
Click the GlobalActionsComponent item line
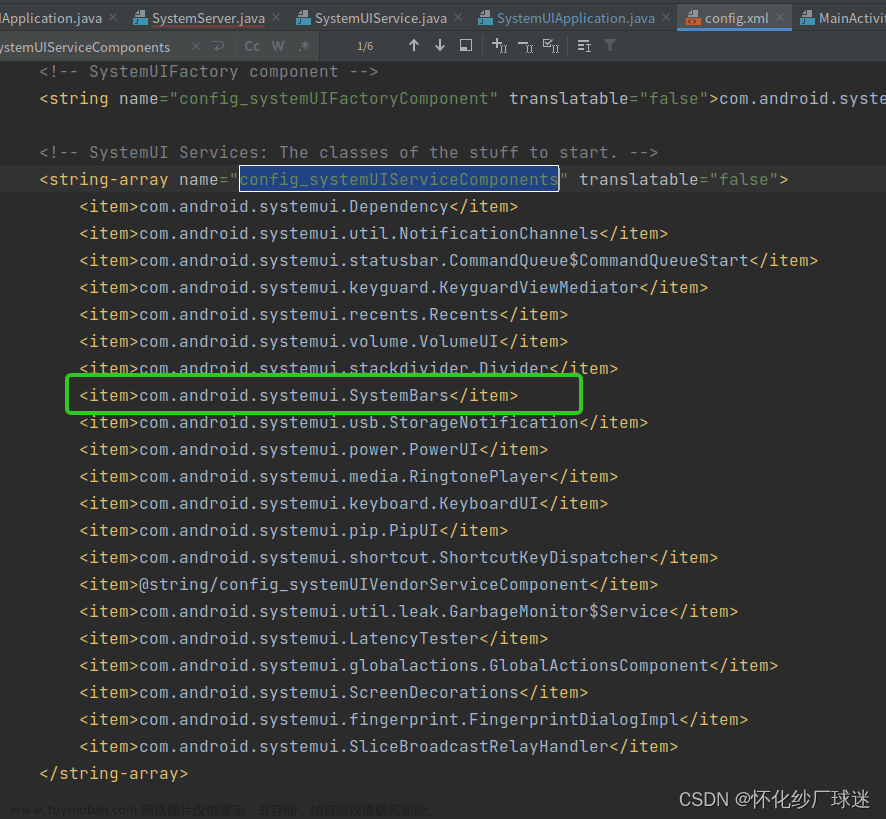[428, 666]
